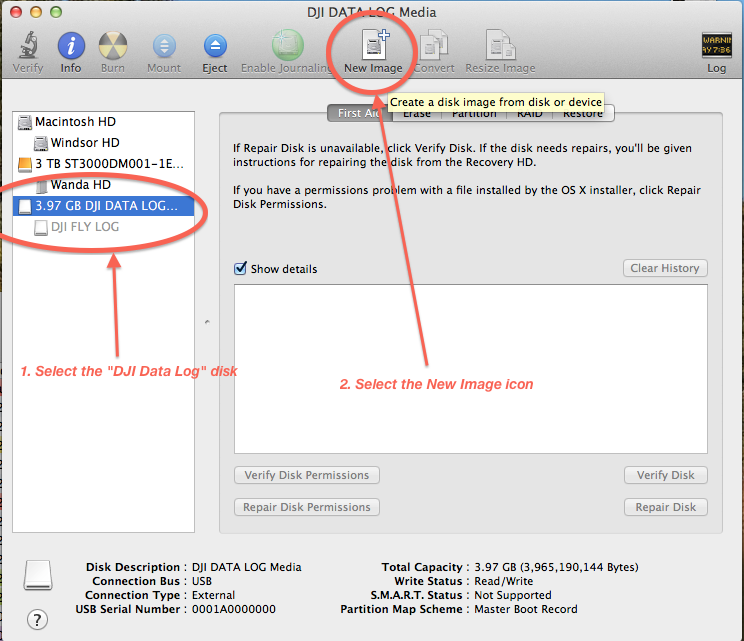Switch to the Restore tab
The image size is (744, 641).
(583, 113)
